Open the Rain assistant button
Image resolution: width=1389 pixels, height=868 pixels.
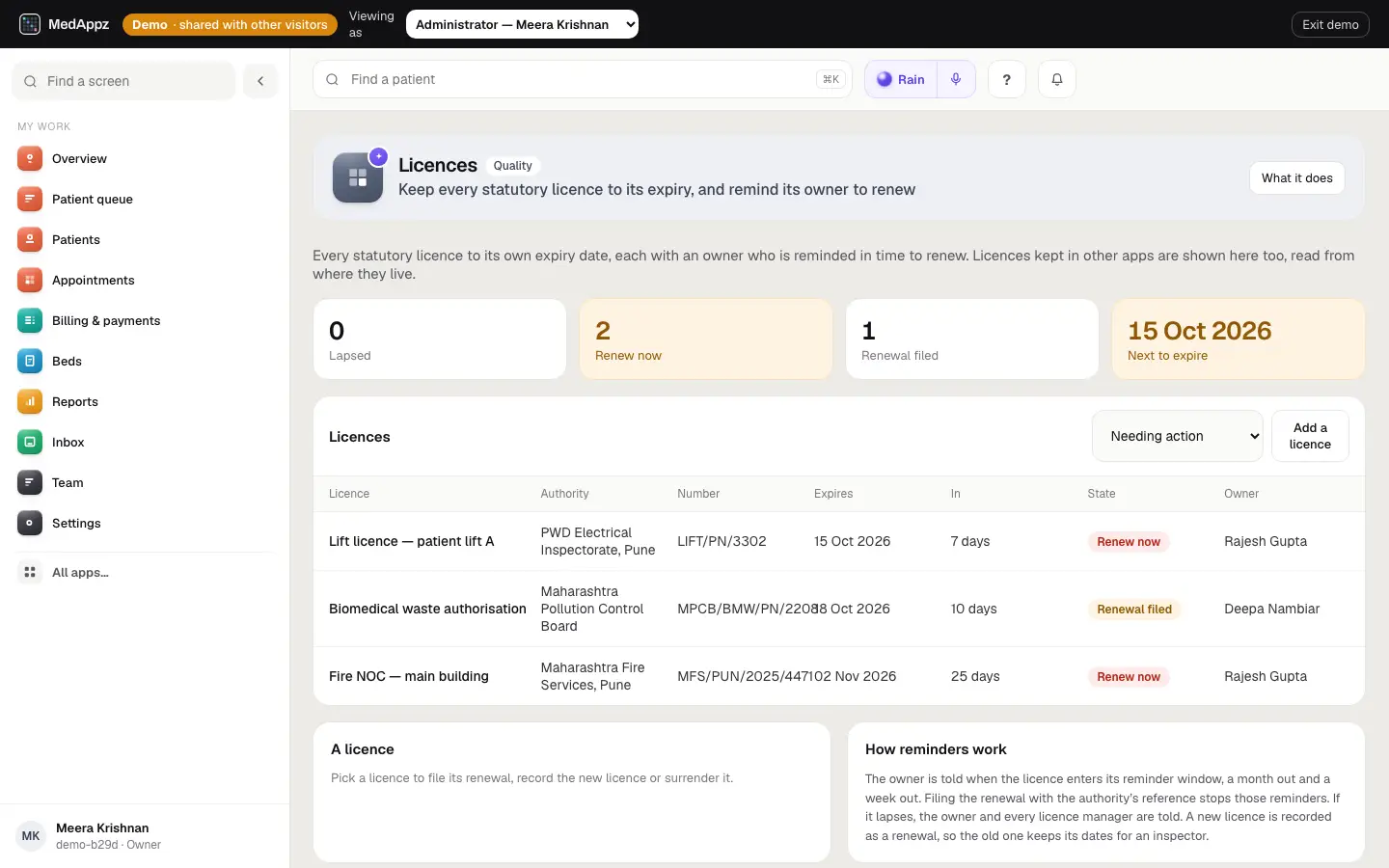(x=901, y=79)
